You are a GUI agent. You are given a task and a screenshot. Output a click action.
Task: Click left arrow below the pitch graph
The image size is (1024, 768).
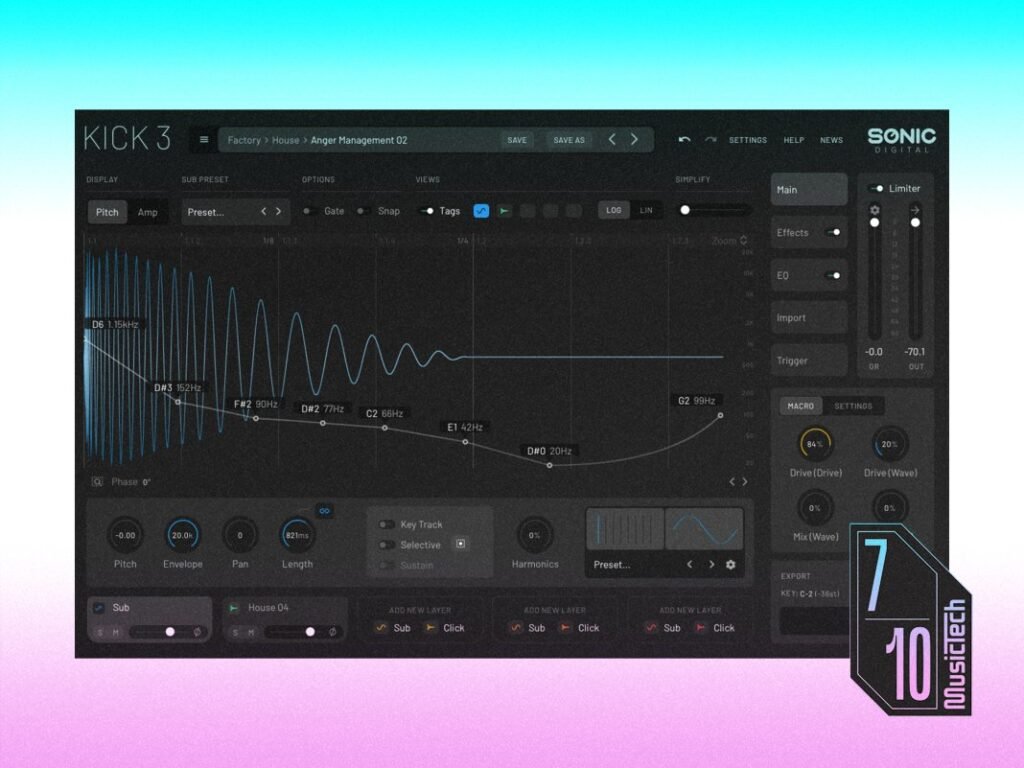click(732, 482)
